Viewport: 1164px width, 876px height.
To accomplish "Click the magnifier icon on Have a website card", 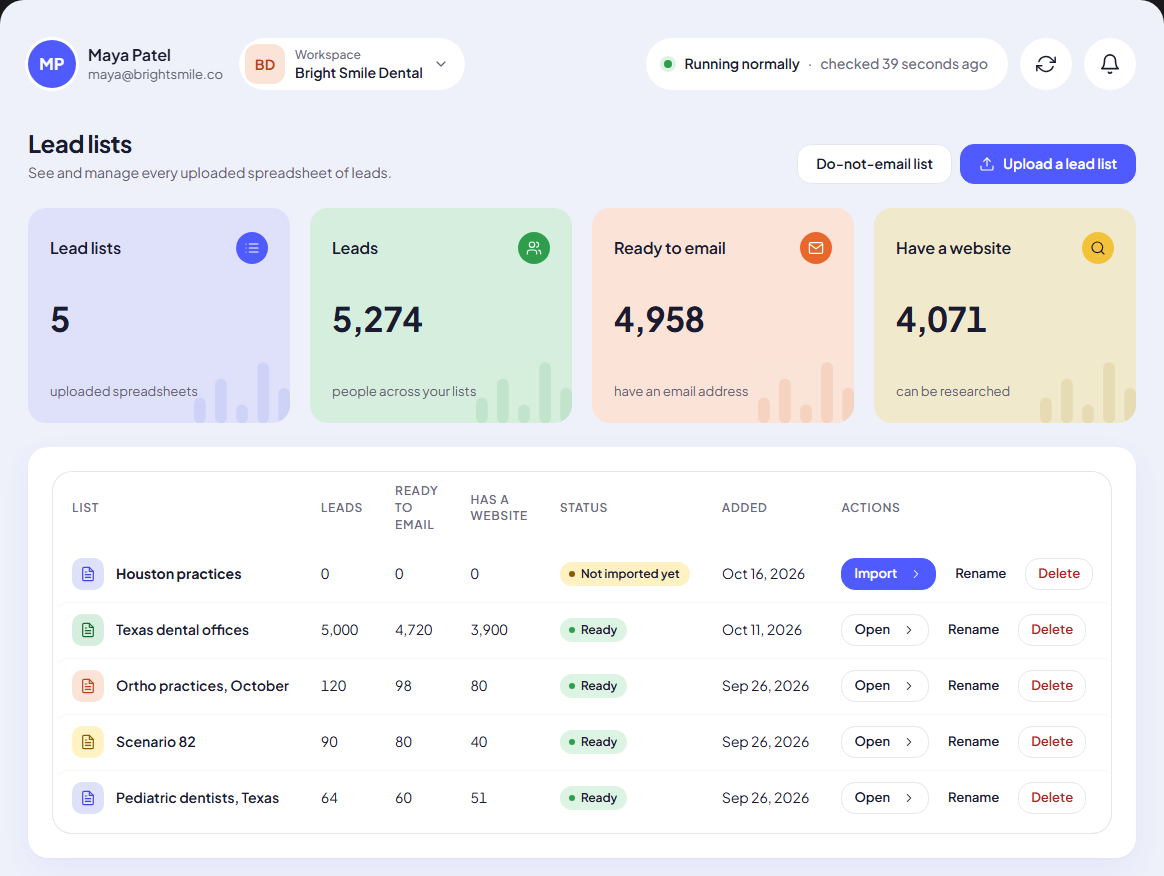I will pos(1098,248).
